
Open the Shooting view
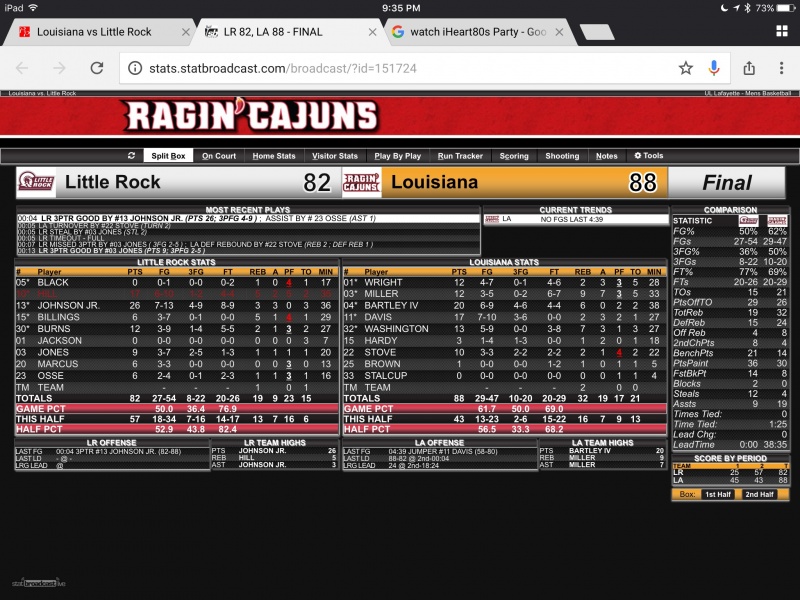561,156
